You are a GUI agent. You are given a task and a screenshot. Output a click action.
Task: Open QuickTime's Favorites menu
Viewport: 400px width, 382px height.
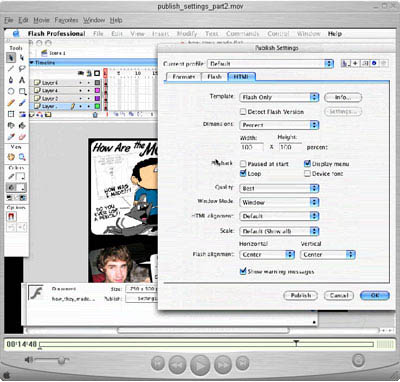66,20
